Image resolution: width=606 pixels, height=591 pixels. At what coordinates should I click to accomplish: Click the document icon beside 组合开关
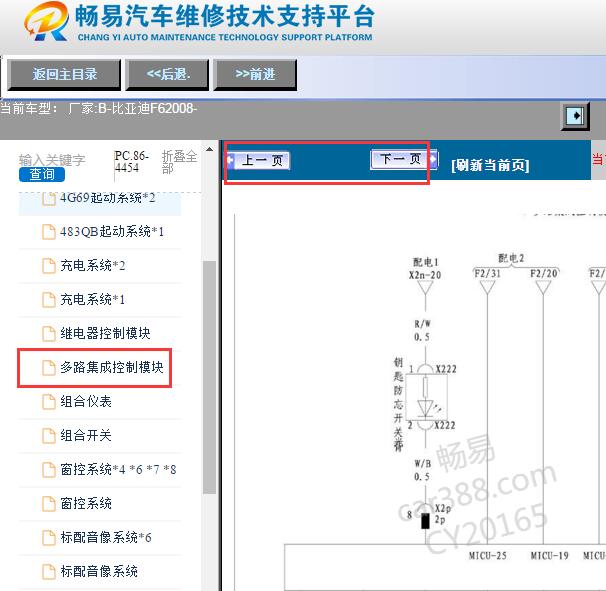tap(49, 436)
